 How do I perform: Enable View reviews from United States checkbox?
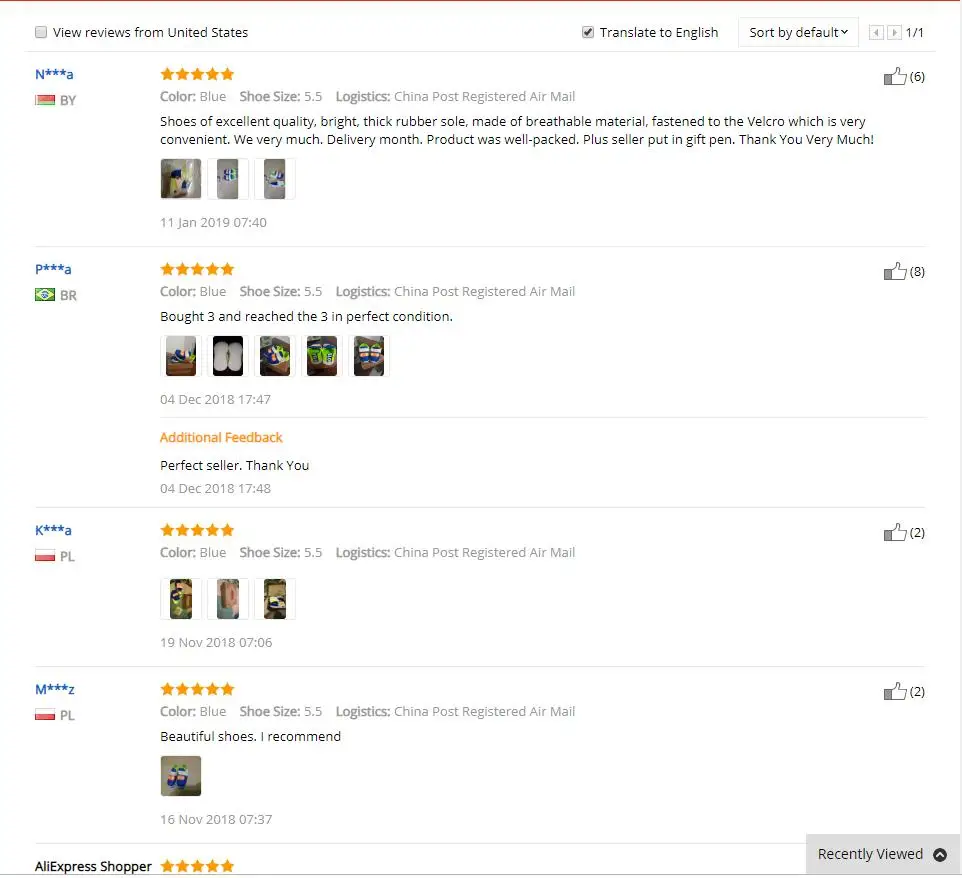pyautogui.click(x=41, y=32)
